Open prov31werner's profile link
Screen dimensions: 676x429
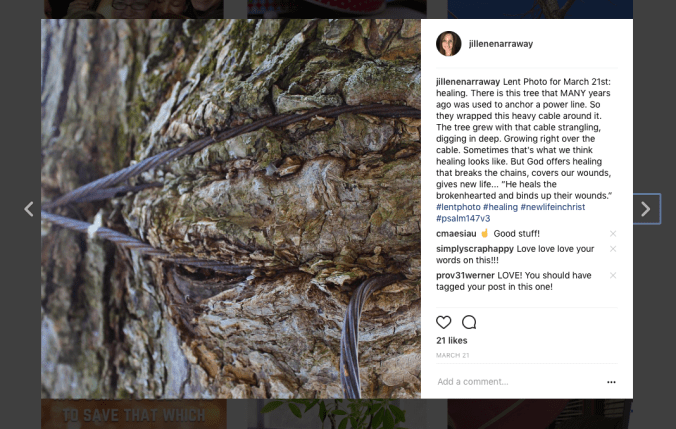466,275
